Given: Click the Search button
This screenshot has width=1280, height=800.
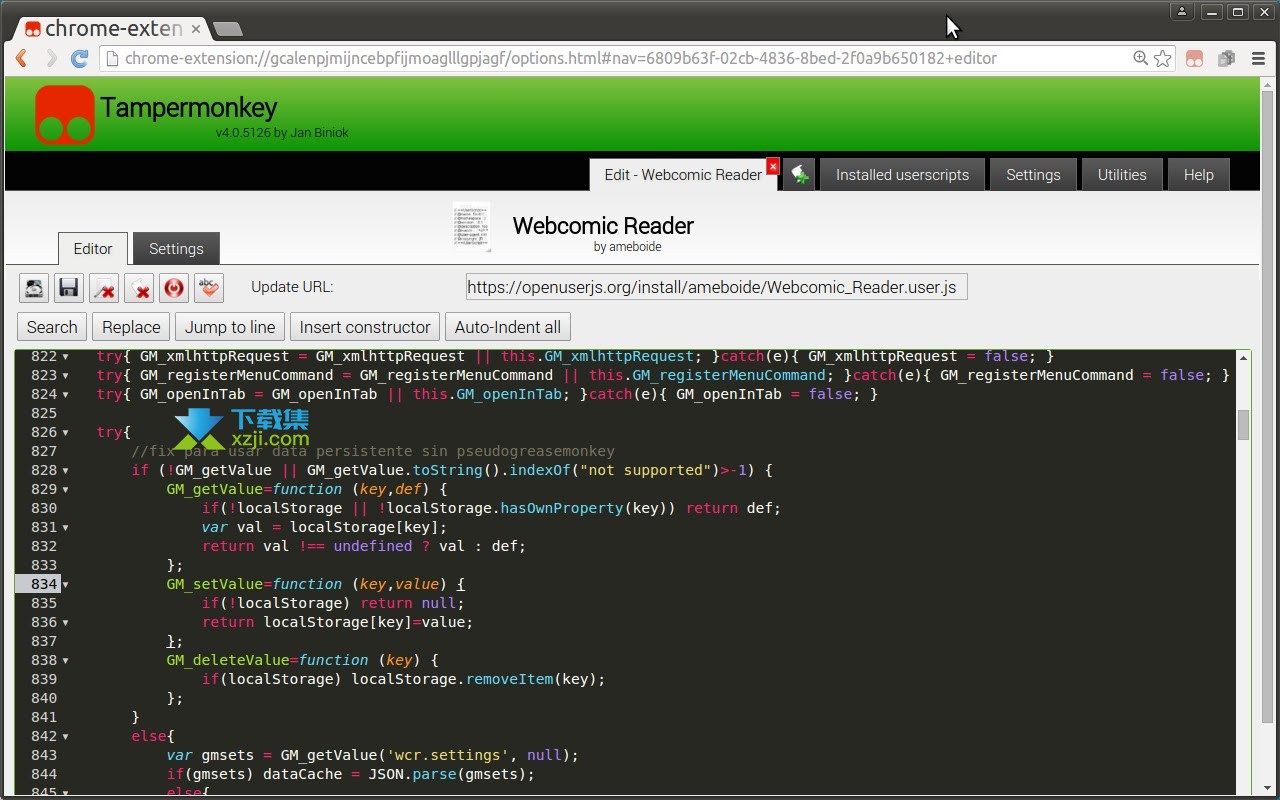Looking at the screenshot, I should pos(52,327).
